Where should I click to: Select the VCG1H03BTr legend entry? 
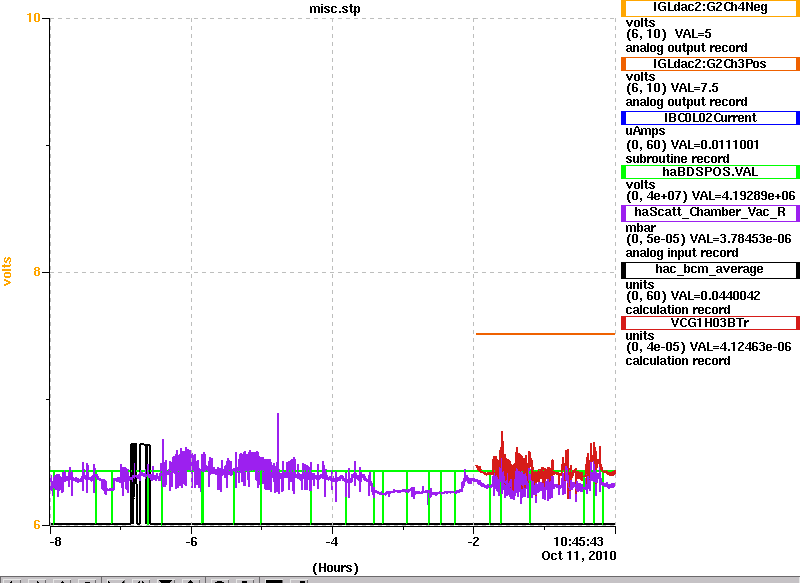click(710, 323)
